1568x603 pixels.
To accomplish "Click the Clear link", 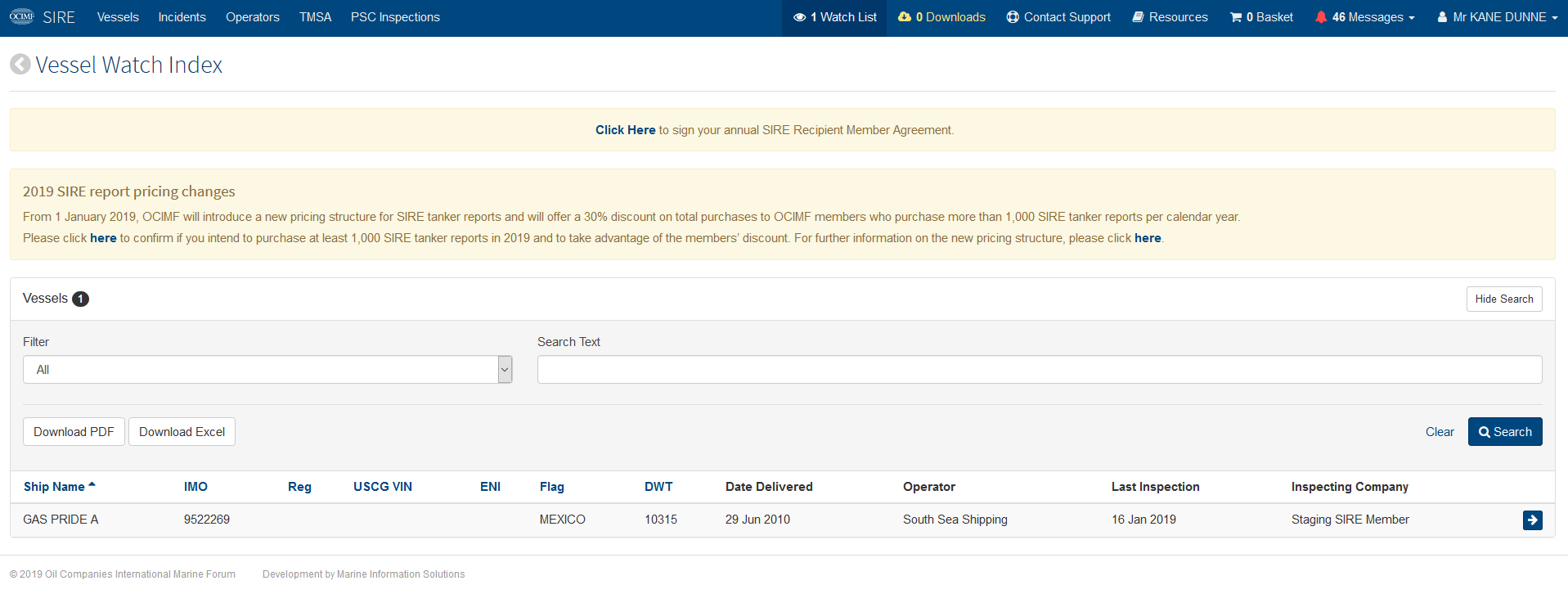I will (x=1440, y=432).
